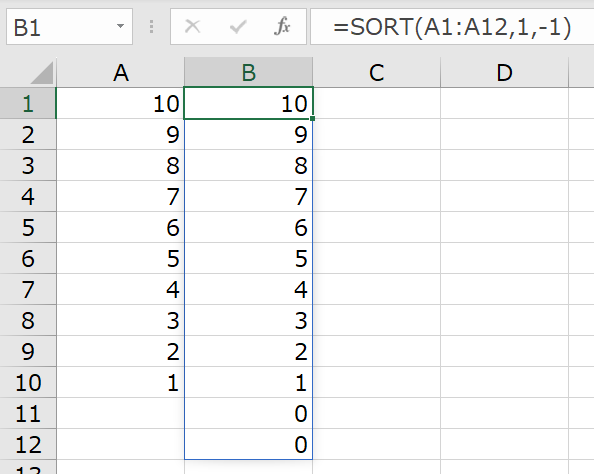
Task: Open the Name Box dropdown arrow
Action: click(x=120, y=27)
